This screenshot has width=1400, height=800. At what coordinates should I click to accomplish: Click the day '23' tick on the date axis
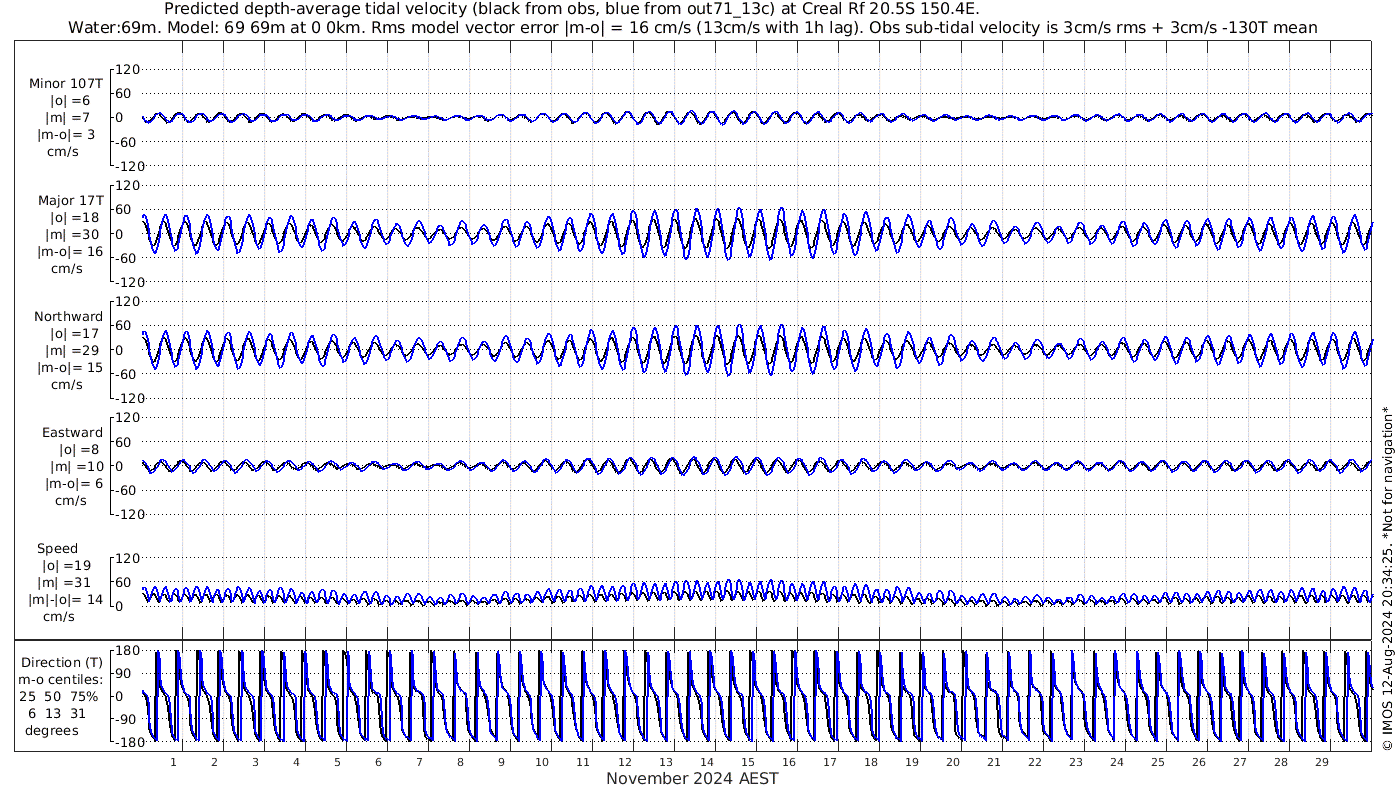click(1075, 762)
